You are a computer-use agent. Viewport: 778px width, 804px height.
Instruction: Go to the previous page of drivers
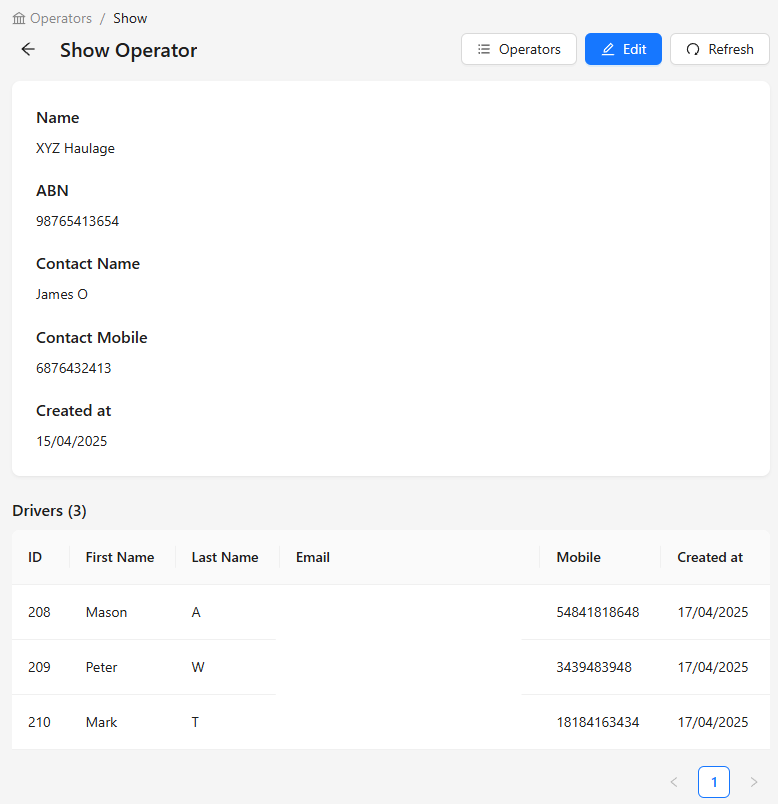point(674,782)
